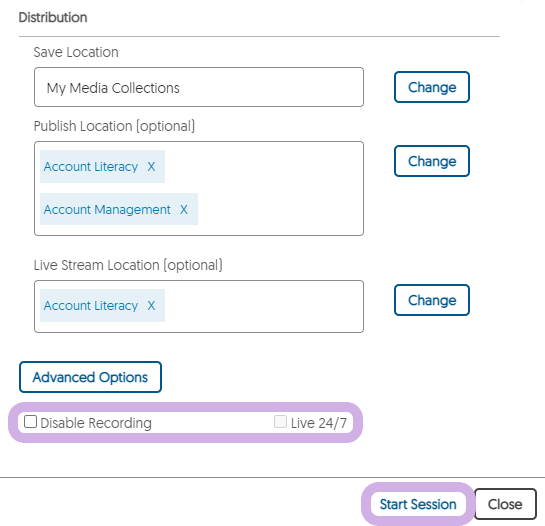
Task: Click the Disable Recording label text
Action: (96, 423)
